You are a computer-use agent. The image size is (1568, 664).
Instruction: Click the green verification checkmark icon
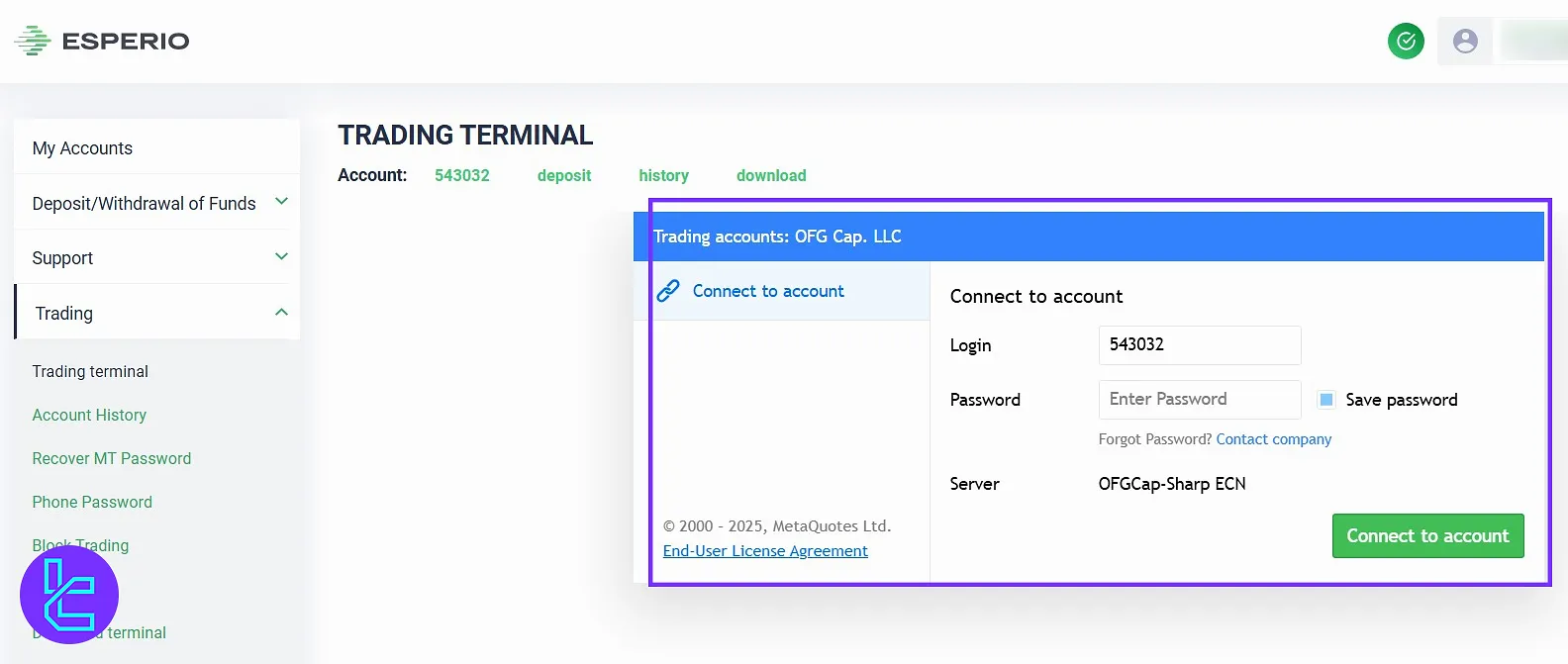1406,41
